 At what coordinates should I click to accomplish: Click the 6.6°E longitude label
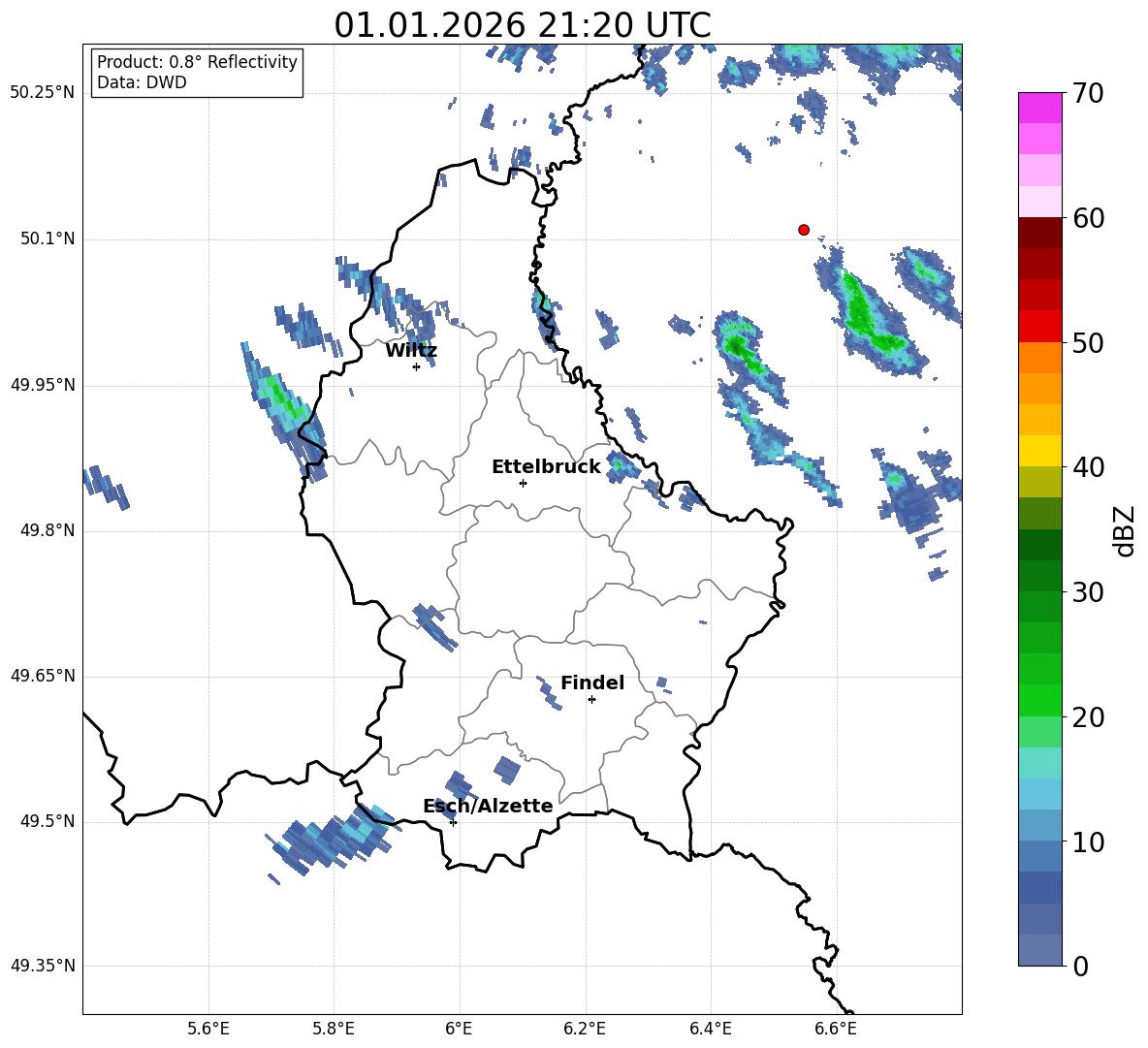(x=836, y=1029)
